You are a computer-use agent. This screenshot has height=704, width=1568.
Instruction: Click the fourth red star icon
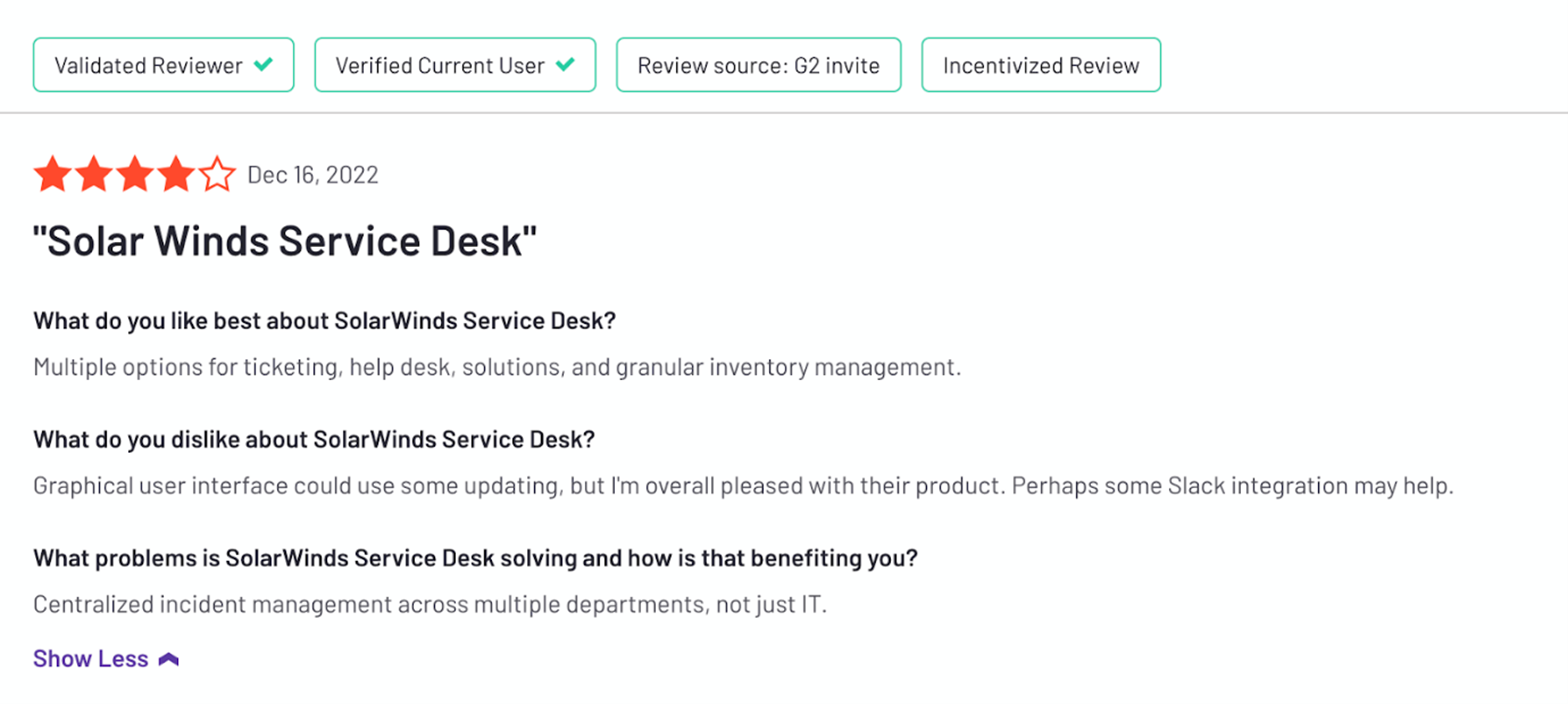(175, 173)
